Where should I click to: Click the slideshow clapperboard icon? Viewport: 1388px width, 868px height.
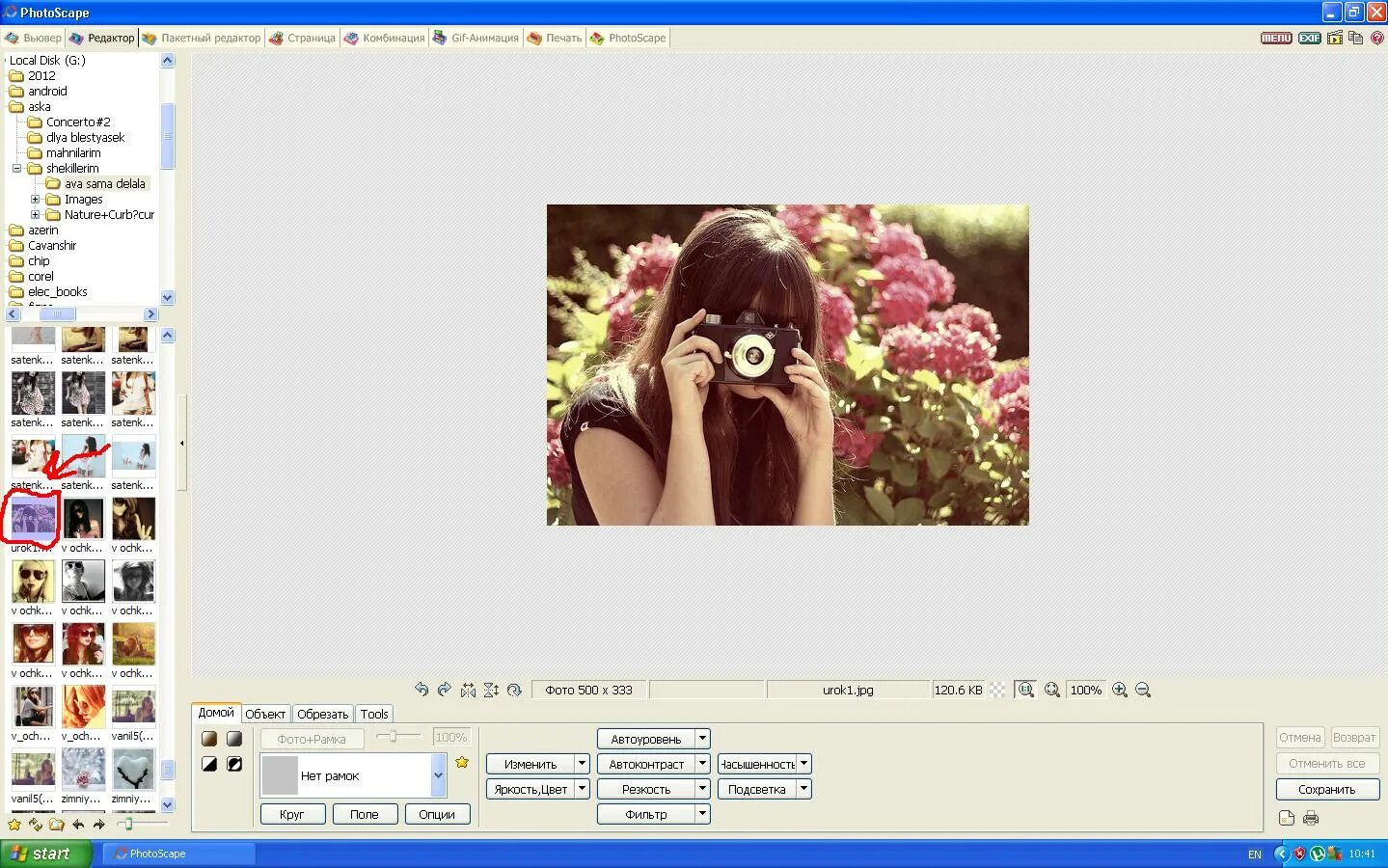pyautogui.click(x=1335, y=38)
